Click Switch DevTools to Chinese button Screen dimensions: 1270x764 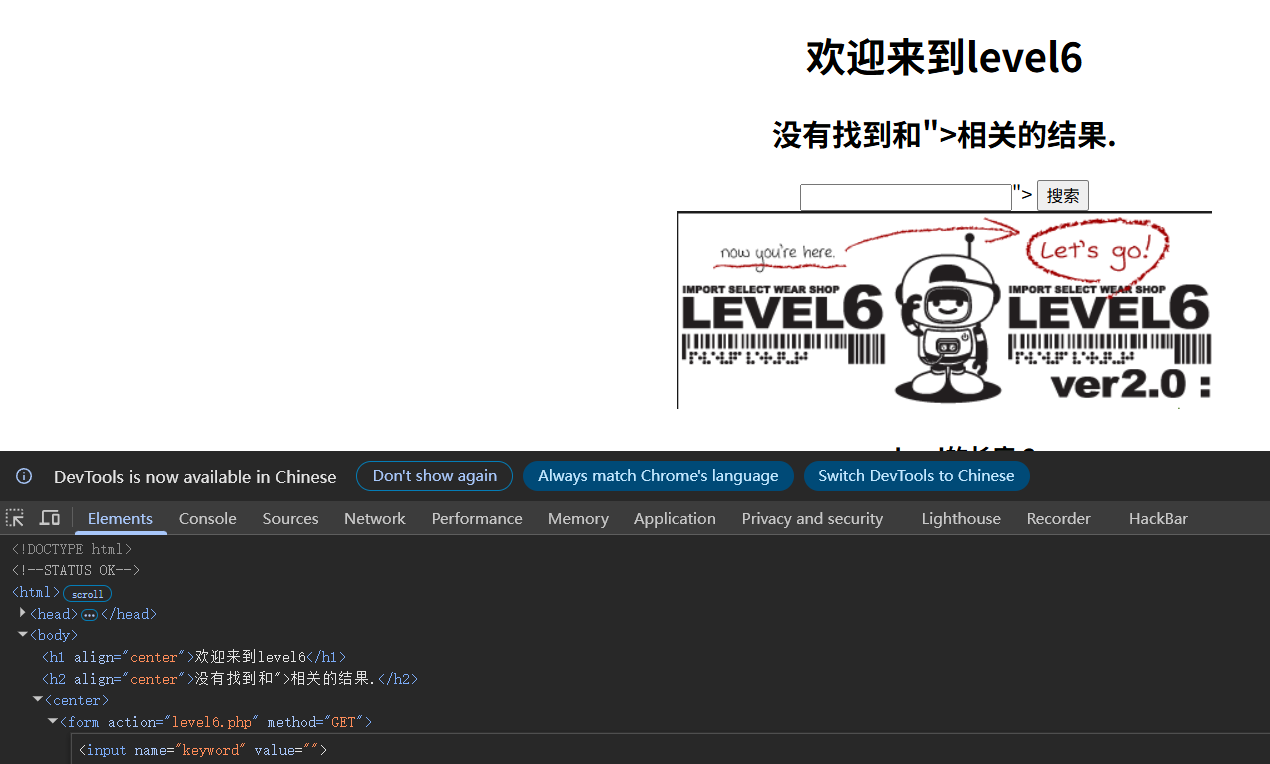click(x=916, y=476)
